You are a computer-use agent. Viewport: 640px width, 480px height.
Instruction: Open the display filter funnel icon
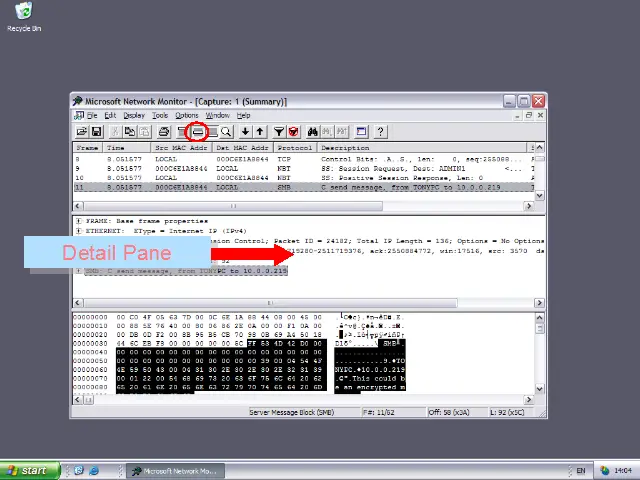click(279, 131)
